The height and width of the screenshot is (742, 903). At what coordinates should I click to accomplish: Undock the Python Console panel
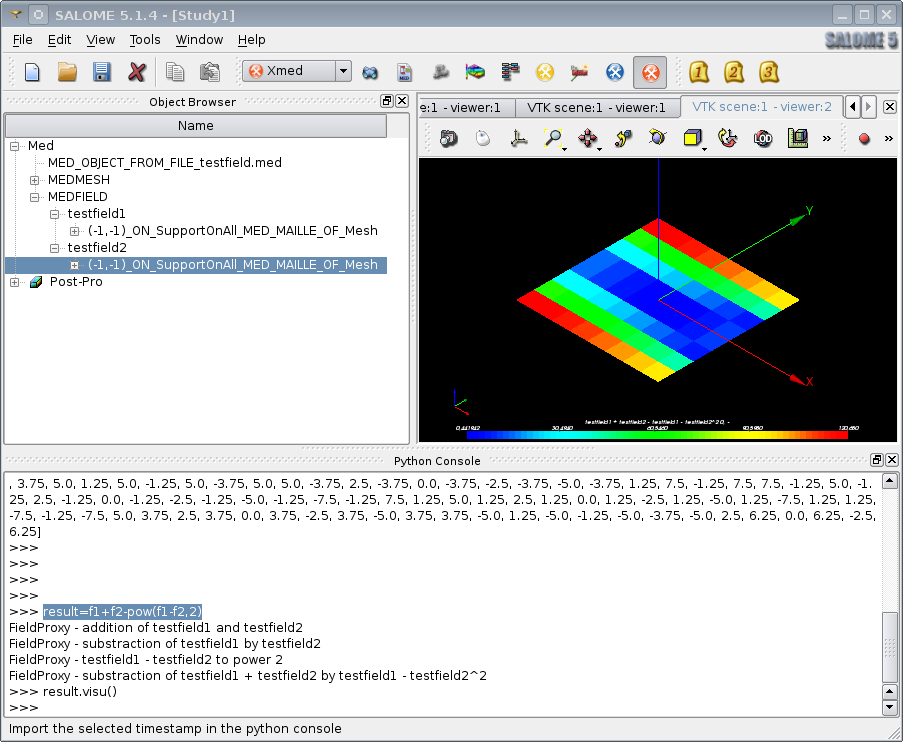coord(877,460)
